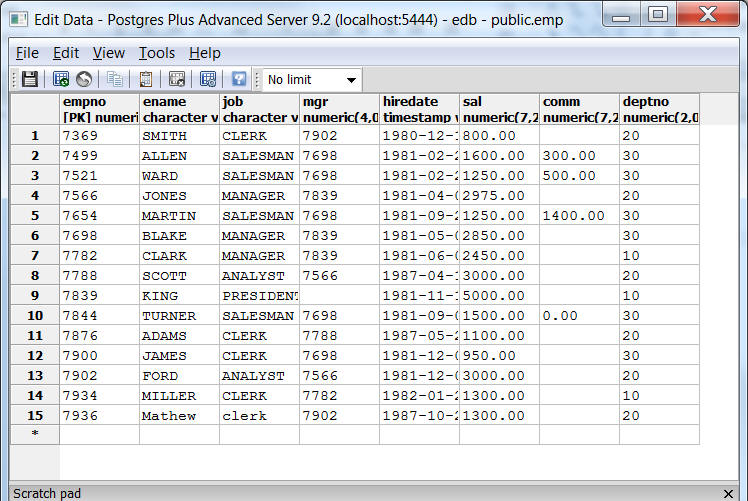Open help with the question mark icon
This screenshot has width=748, height=501.
click(239, 79)
